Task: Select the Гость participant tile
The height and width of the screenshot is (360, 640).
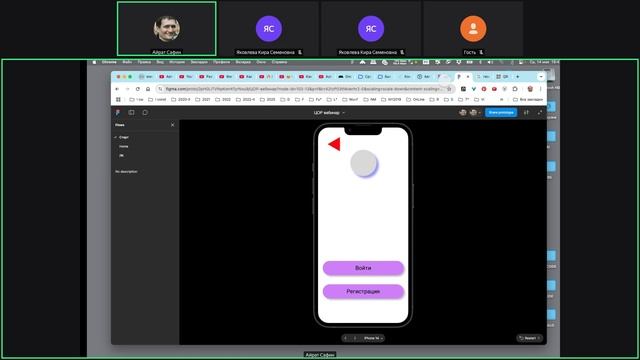Action: pos(473,29)
